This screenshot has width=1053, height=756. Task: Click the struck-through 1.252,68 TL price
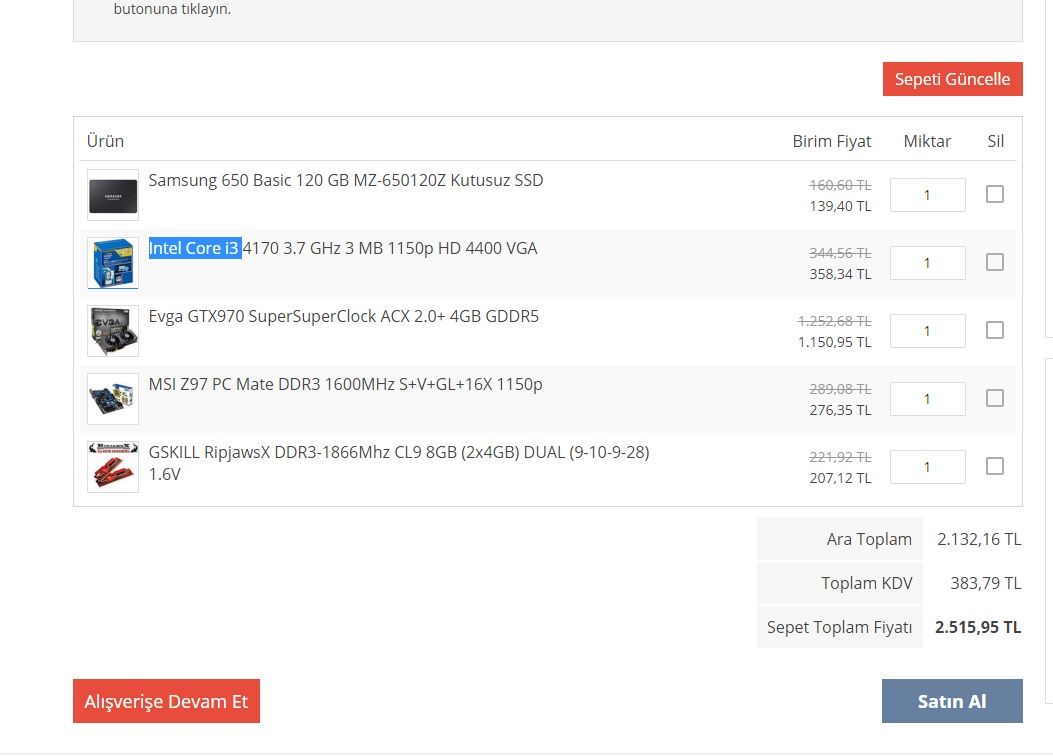tap(835, 321)
